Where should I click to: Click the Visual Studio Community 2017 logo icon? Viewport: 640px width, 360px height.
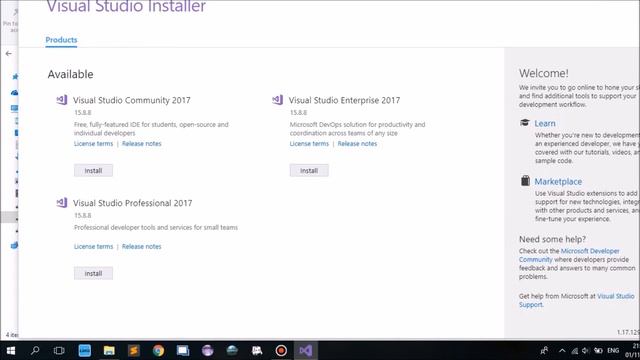pyautogui.click(x=62, y=100)
